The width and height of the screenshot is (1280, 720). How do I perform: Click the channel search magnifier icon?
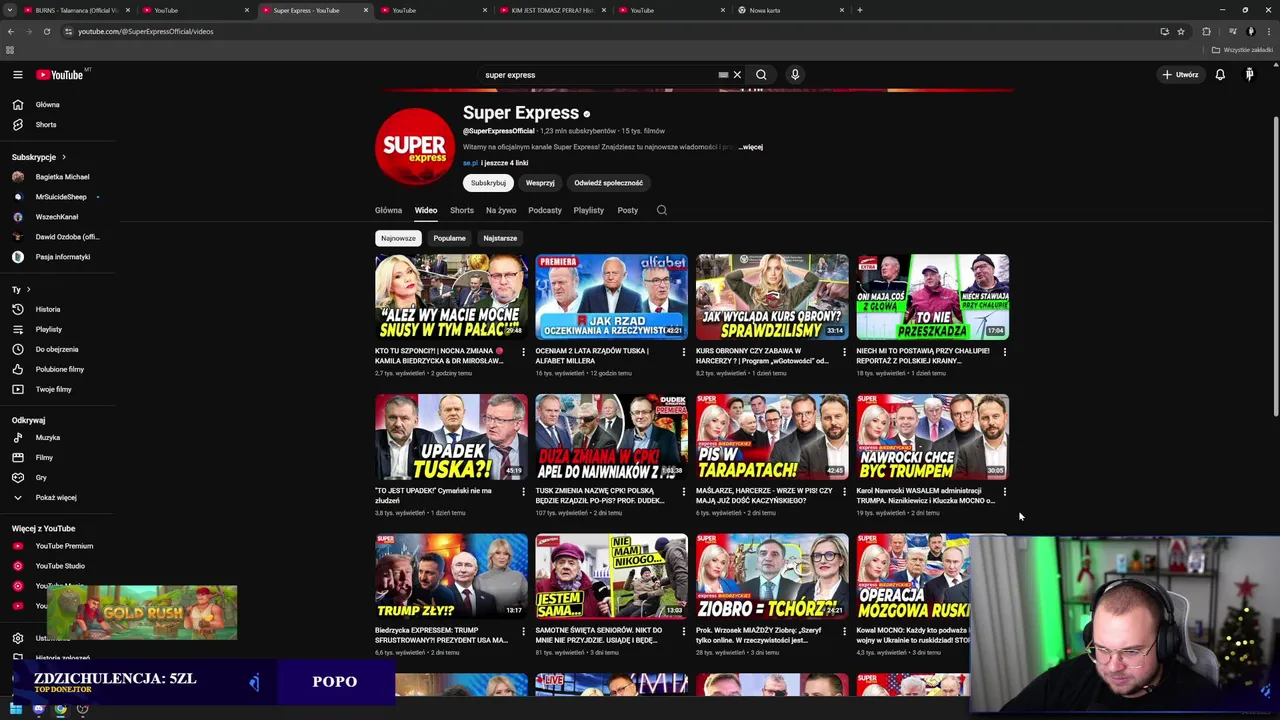(x=661, y=210)
